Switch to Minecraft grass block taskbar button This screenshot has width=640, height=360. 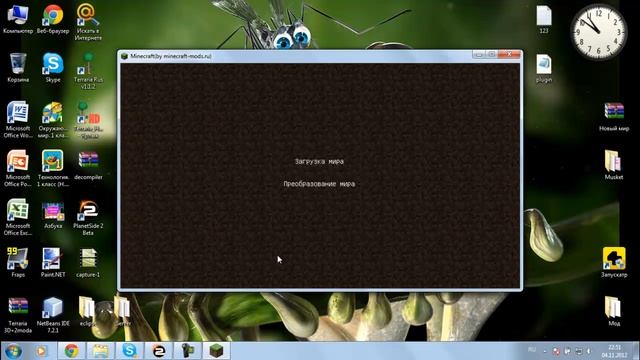[x=216, y=351]
